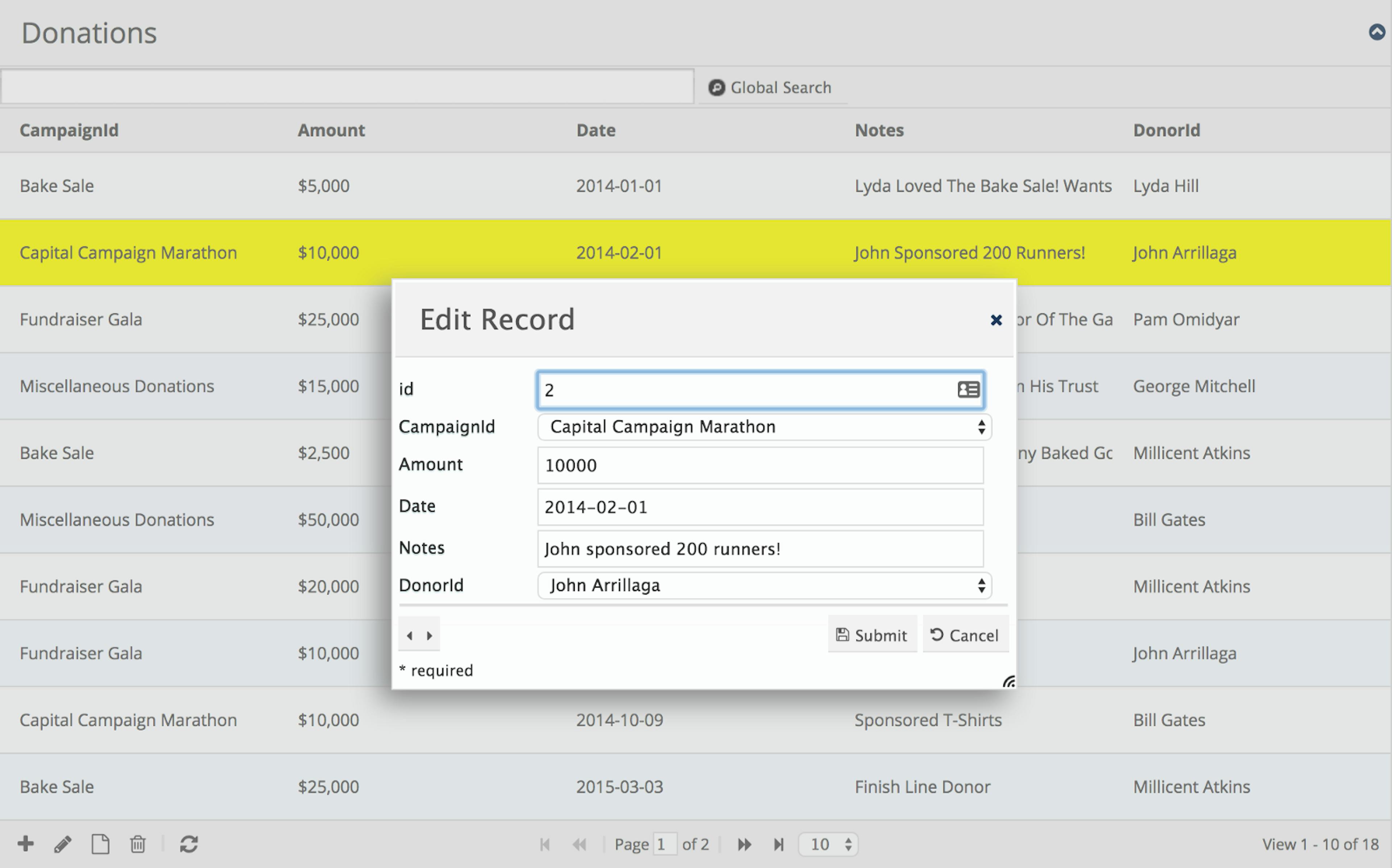Close the Edit Record dialog
The width and height of the screenshot is (1392, 868).
[x=997, y=320]
